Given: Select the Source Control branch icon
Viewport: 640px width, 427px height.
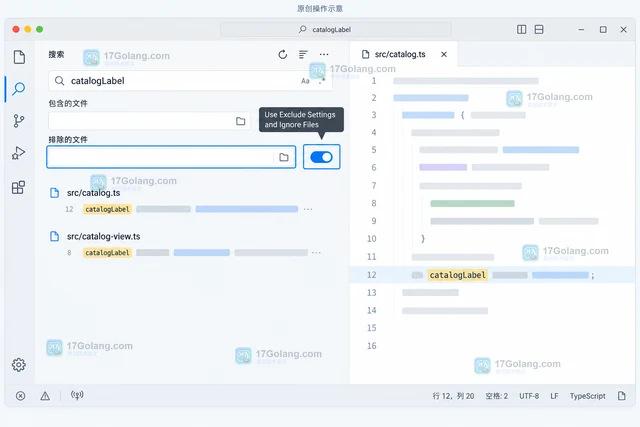Looking at the screenshot, I should 19,121.
